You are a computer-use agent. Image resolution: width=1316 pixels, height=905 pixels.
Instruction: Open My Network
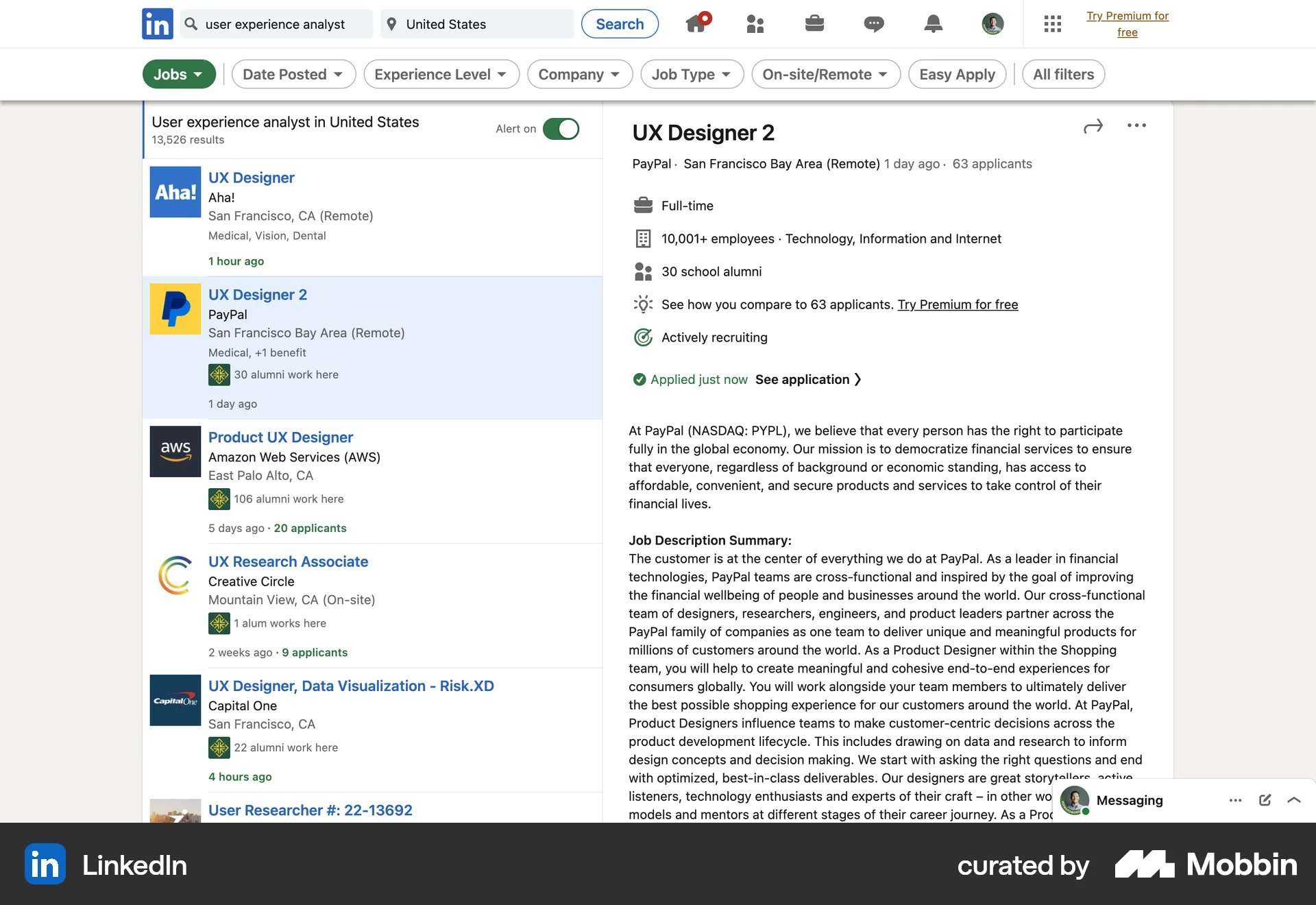pos(755,23)
